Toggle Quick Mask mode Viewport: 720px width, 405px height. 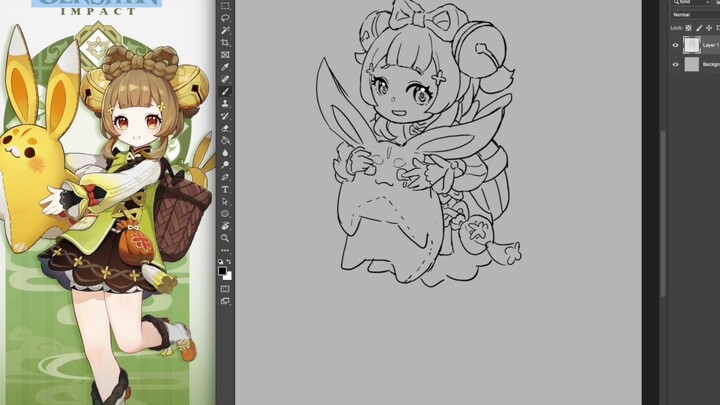pyautogui.click(x=225, y=289)
